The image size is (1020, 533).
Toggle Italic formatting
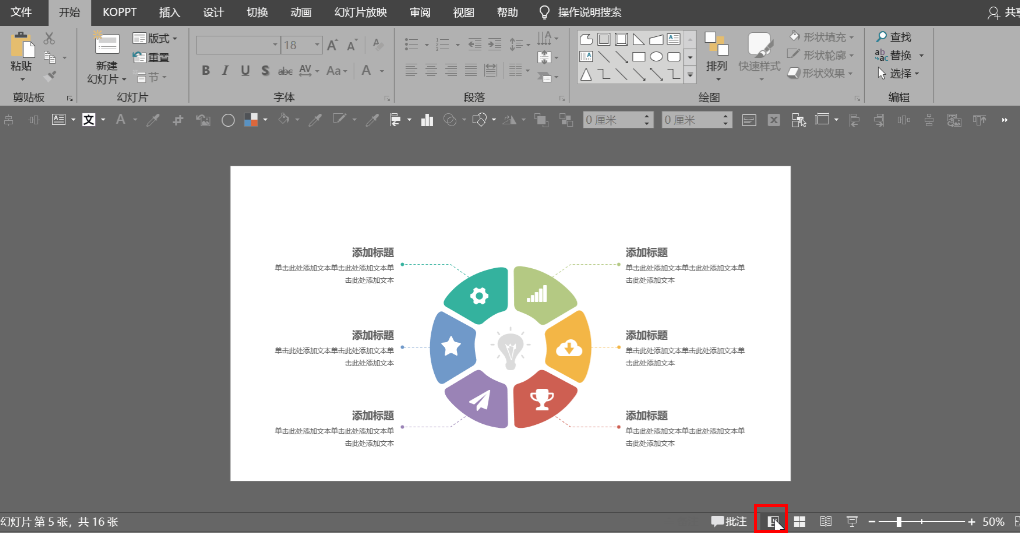coord(225,70)
